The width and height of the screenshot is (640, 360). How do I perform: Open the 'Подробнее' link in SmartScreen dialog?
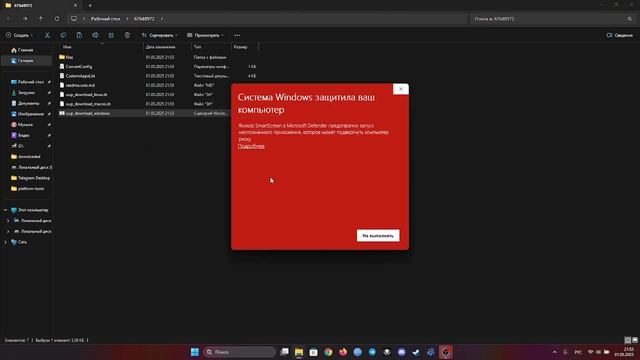tap(251, 146)
